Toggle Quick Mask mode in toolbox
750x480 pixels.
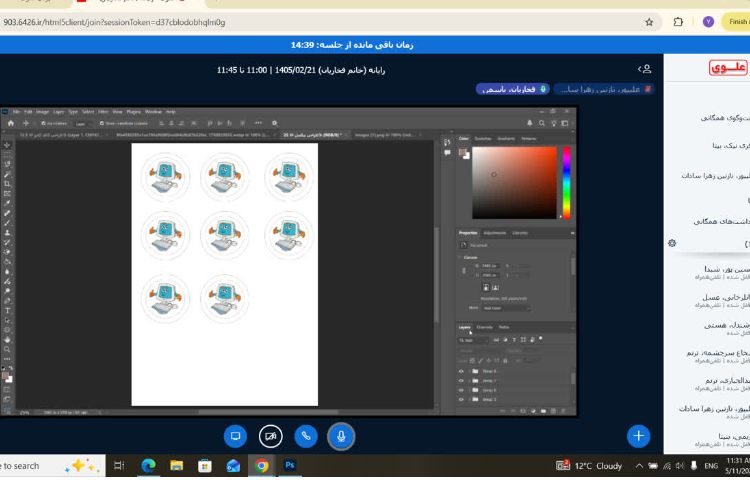(7, 390)
